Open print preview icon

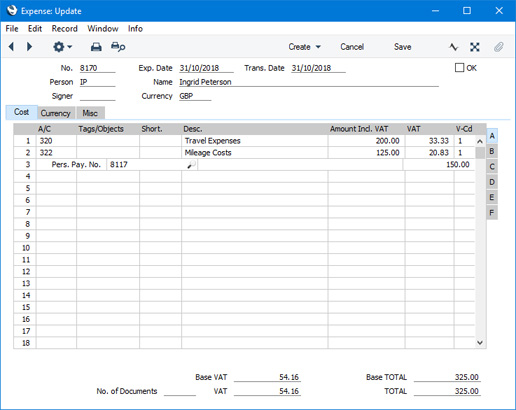pyautogui.click(x=118, y=47)
